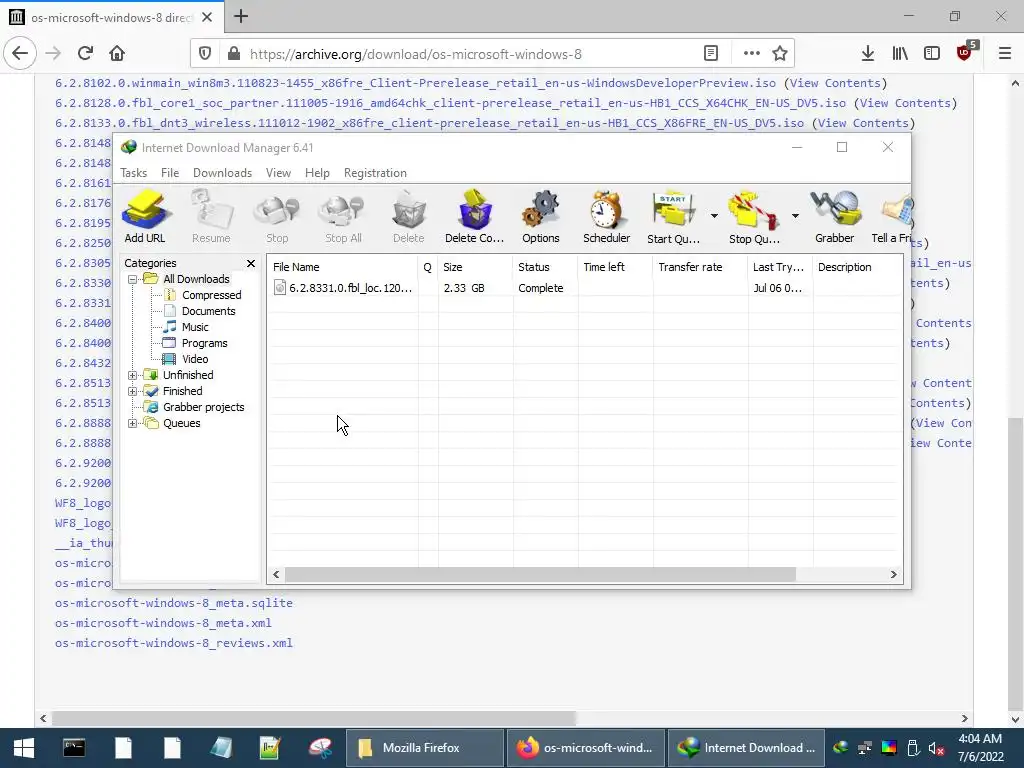Open the View menu in IDM
Viewport: 1024px width, 768px height.
[278, 173]
